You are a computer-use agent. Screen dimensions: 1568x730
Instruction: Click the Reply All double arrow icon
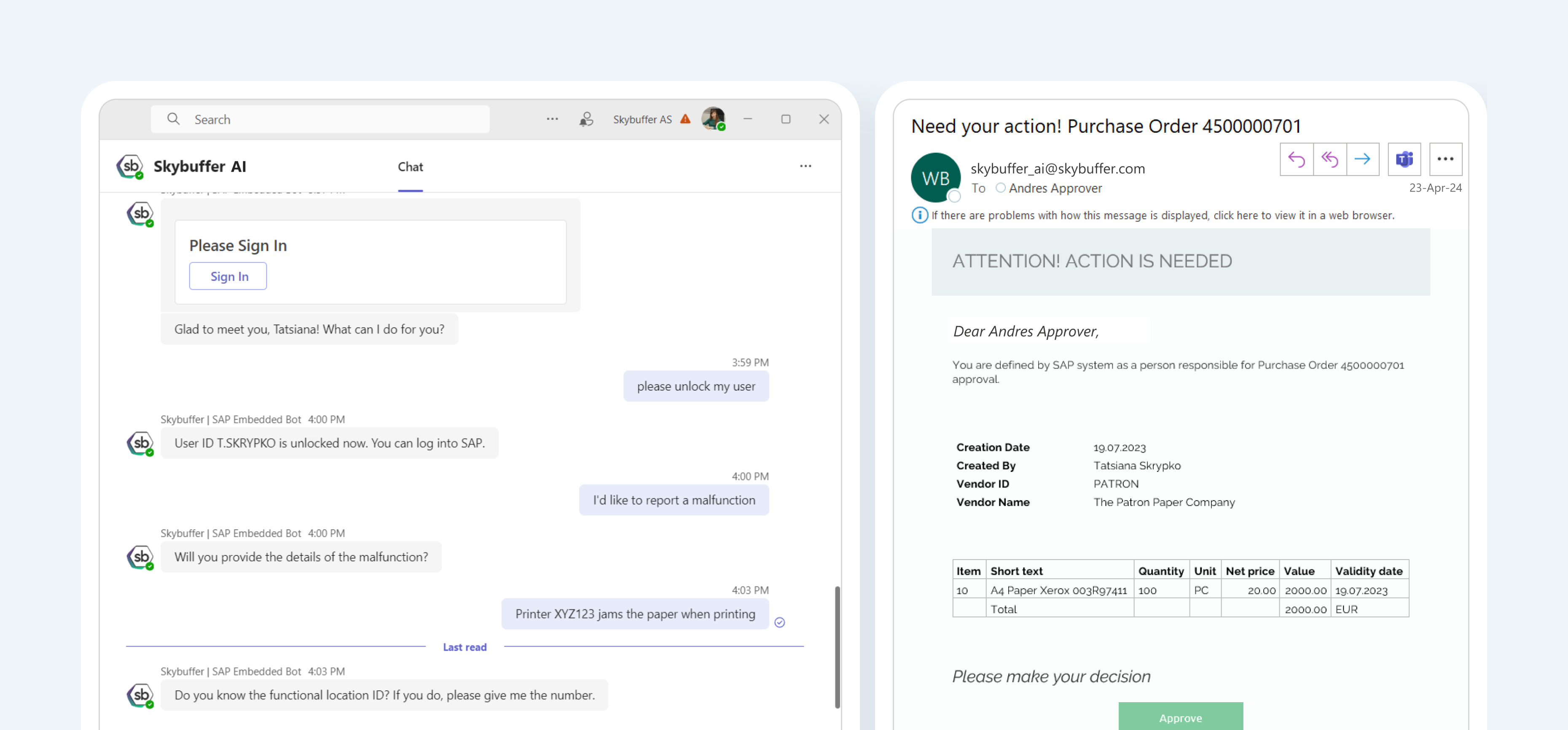[x=1329, y=159]
